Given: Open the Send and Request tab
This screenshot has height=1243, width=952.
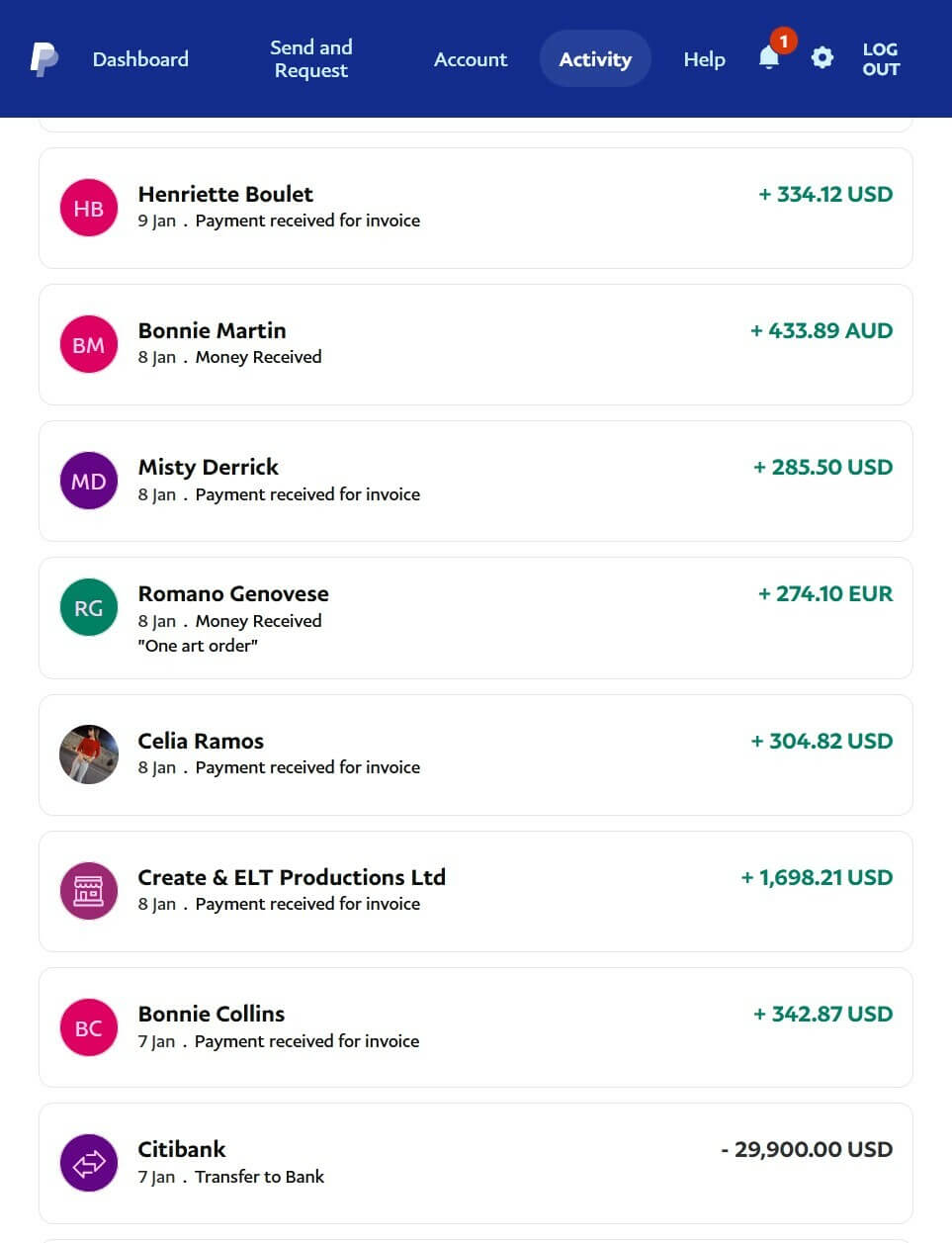Looking at the screenshot, I should (x=311, y=59).
